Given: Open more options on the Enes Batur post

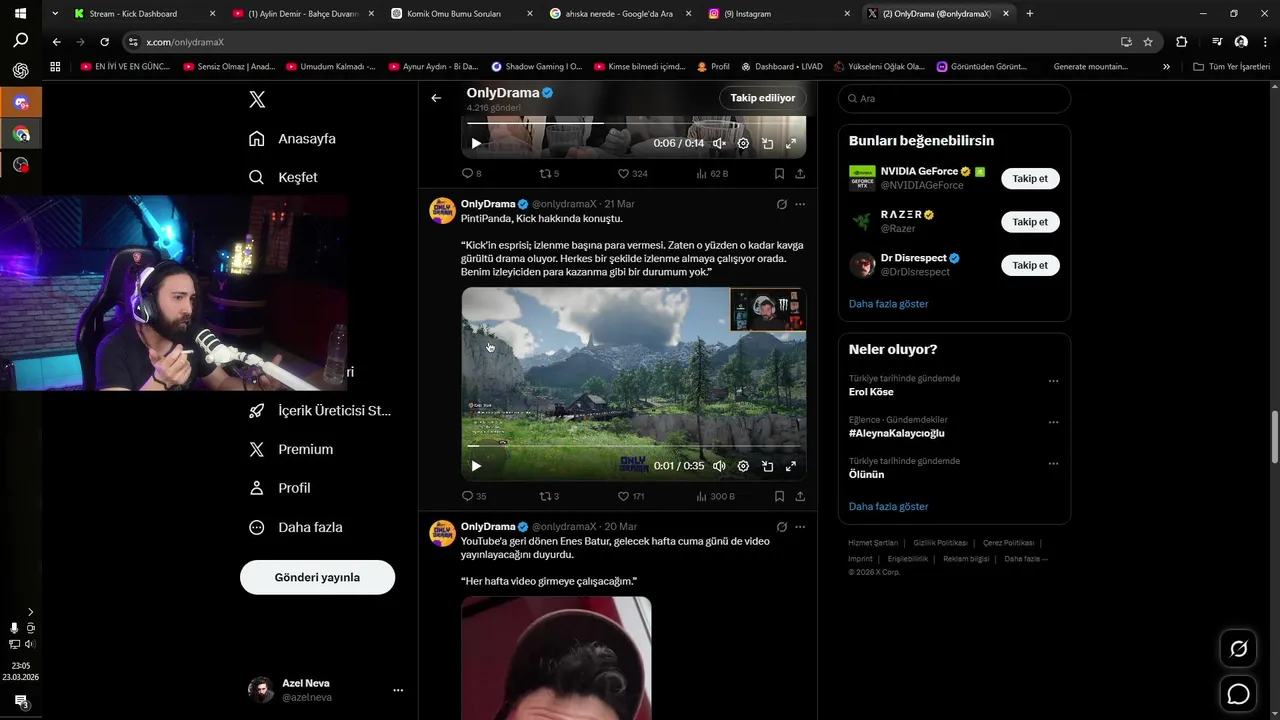Looking at the screenshot, I should pos(800,527).
